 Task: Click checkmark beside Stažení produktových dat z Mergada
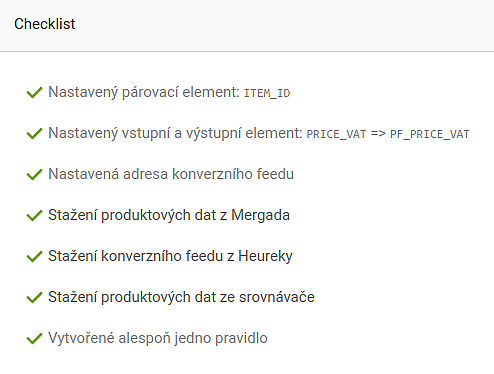[x=34, y=215]
